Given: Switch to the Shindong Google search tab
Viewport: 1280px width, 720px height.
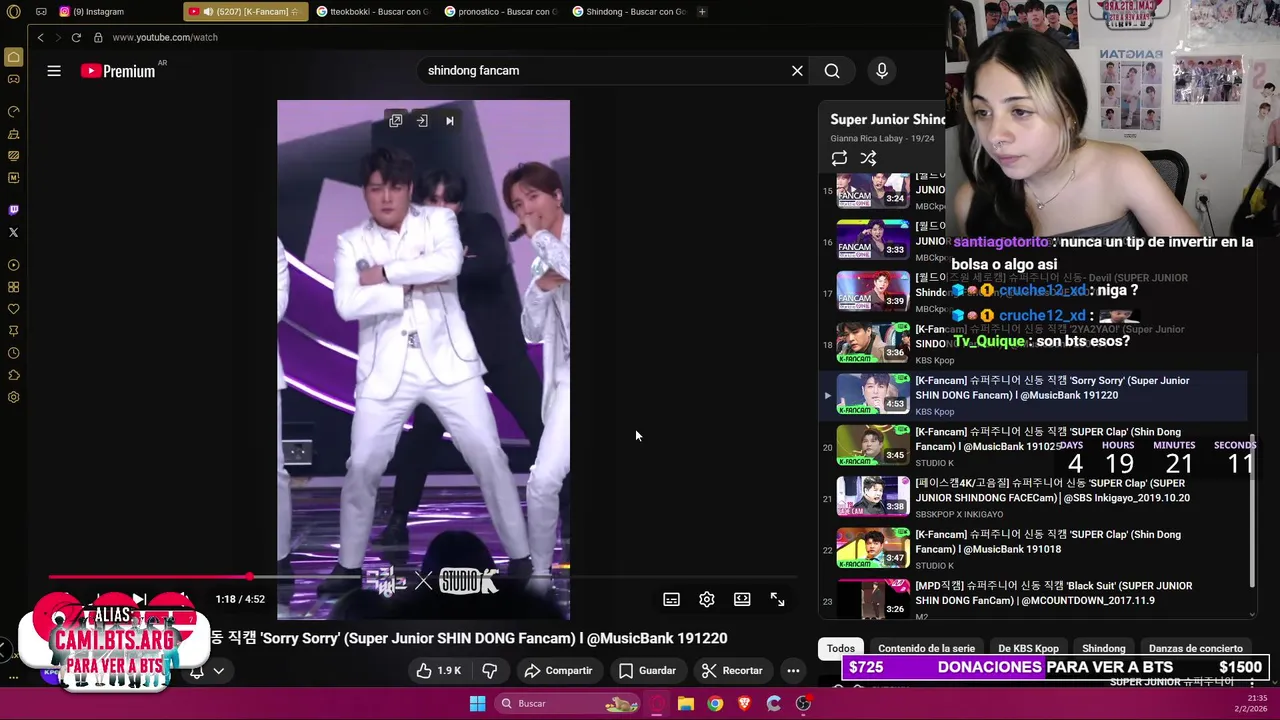Looking at the screenshot, I should click(630, 12).
